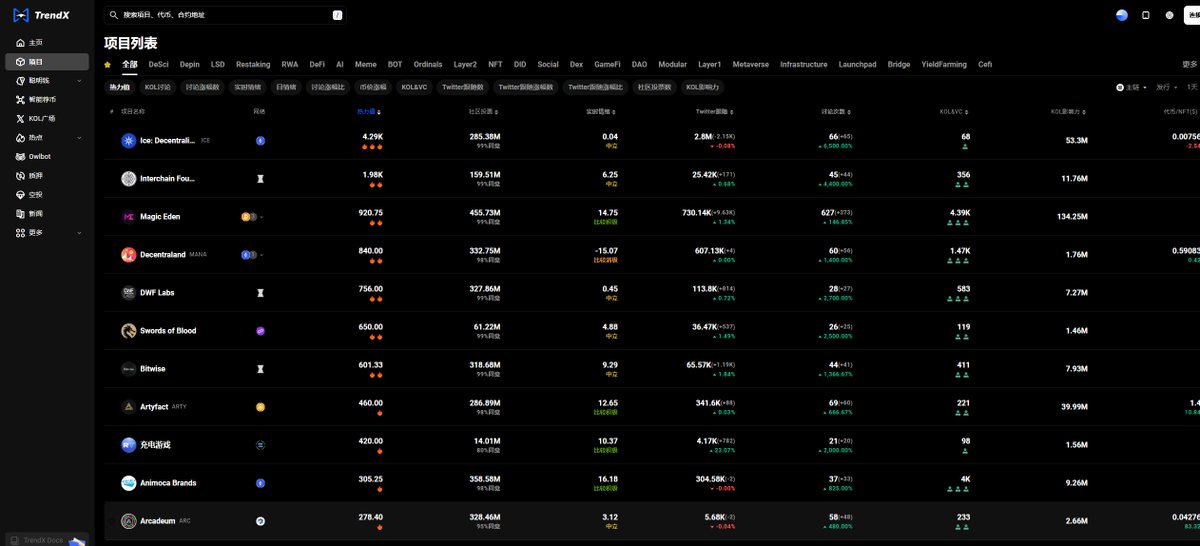
Task: Sort by 热力值 column header
Action: [x=369, y=112]
